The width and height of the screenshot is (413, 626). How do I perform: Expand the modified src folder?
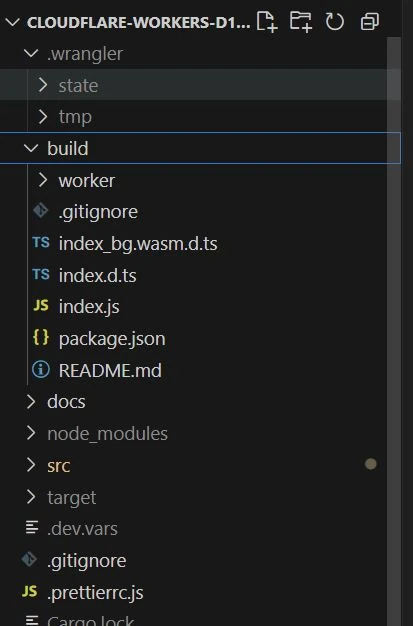coord(31,465)
